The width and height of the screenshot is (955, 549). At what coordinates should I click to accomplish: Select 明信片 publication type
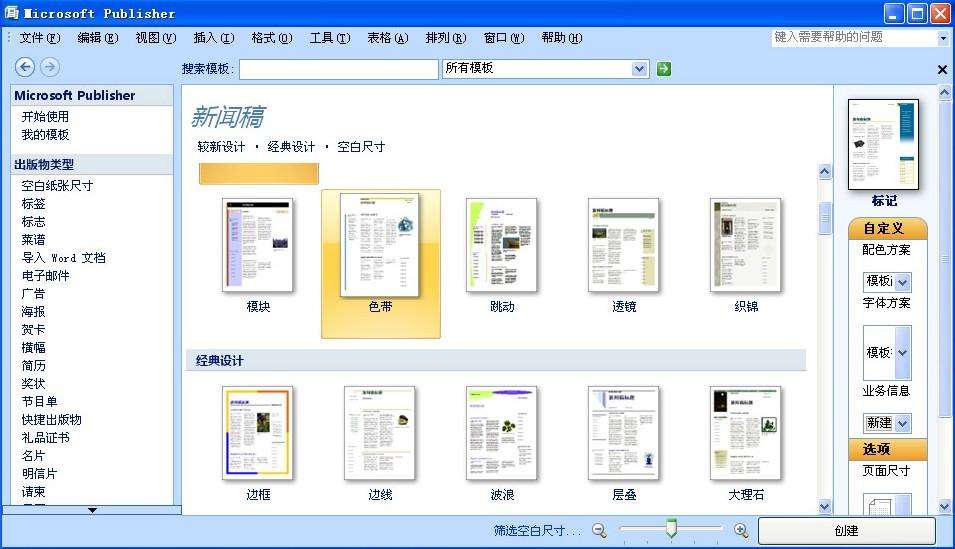point(40,473)
